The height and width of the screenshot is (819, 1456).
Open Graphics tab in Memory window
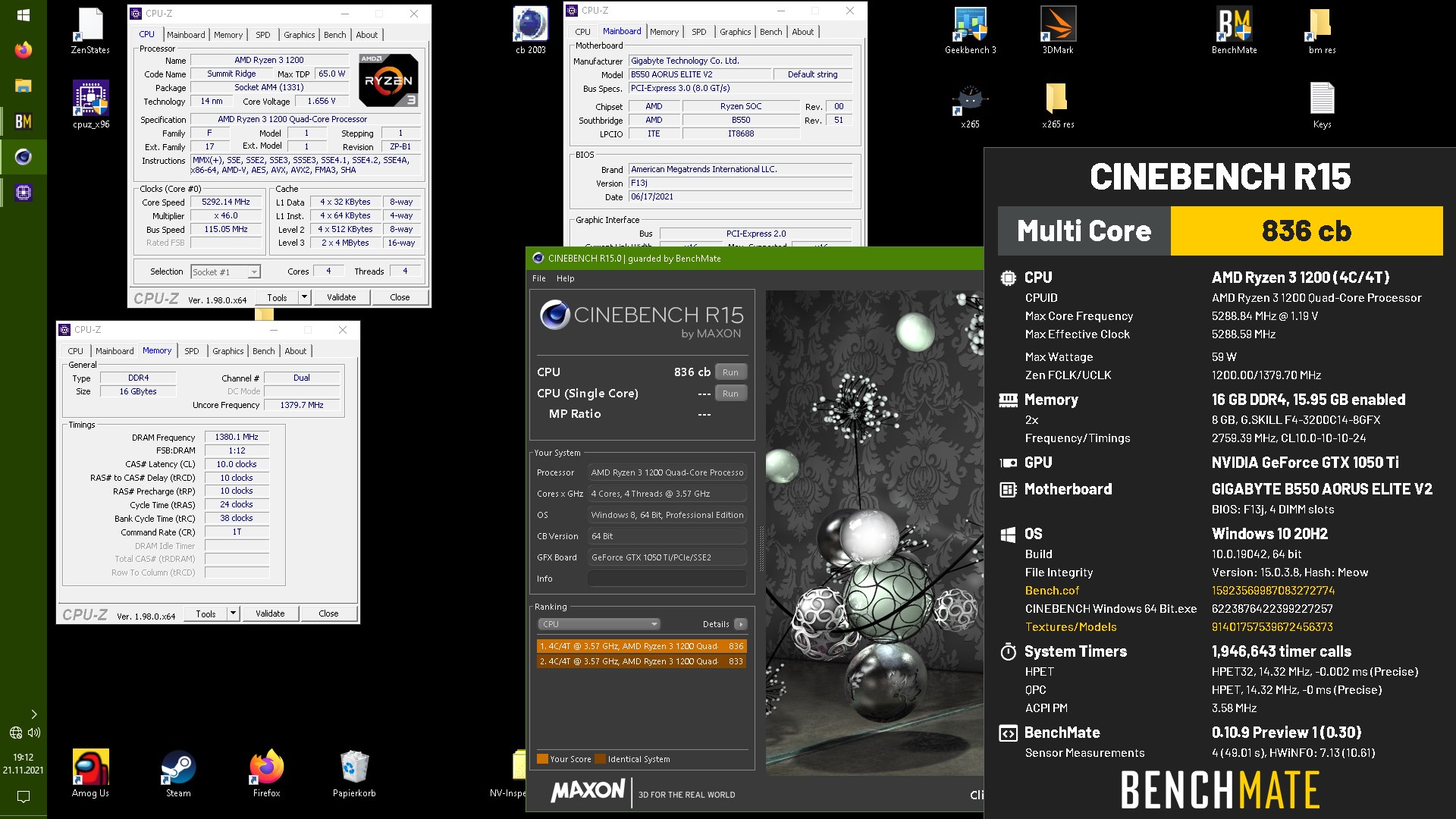(227, 351)
